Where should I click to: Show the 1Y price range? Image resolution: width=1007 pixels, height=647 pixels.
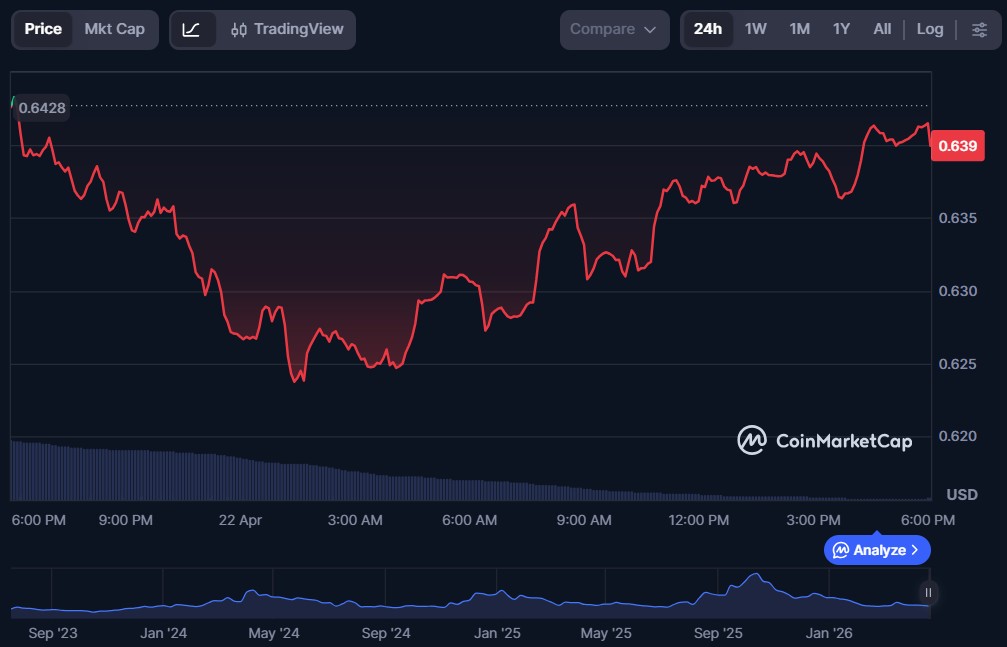pyautogui.click(x=841, y=29)
